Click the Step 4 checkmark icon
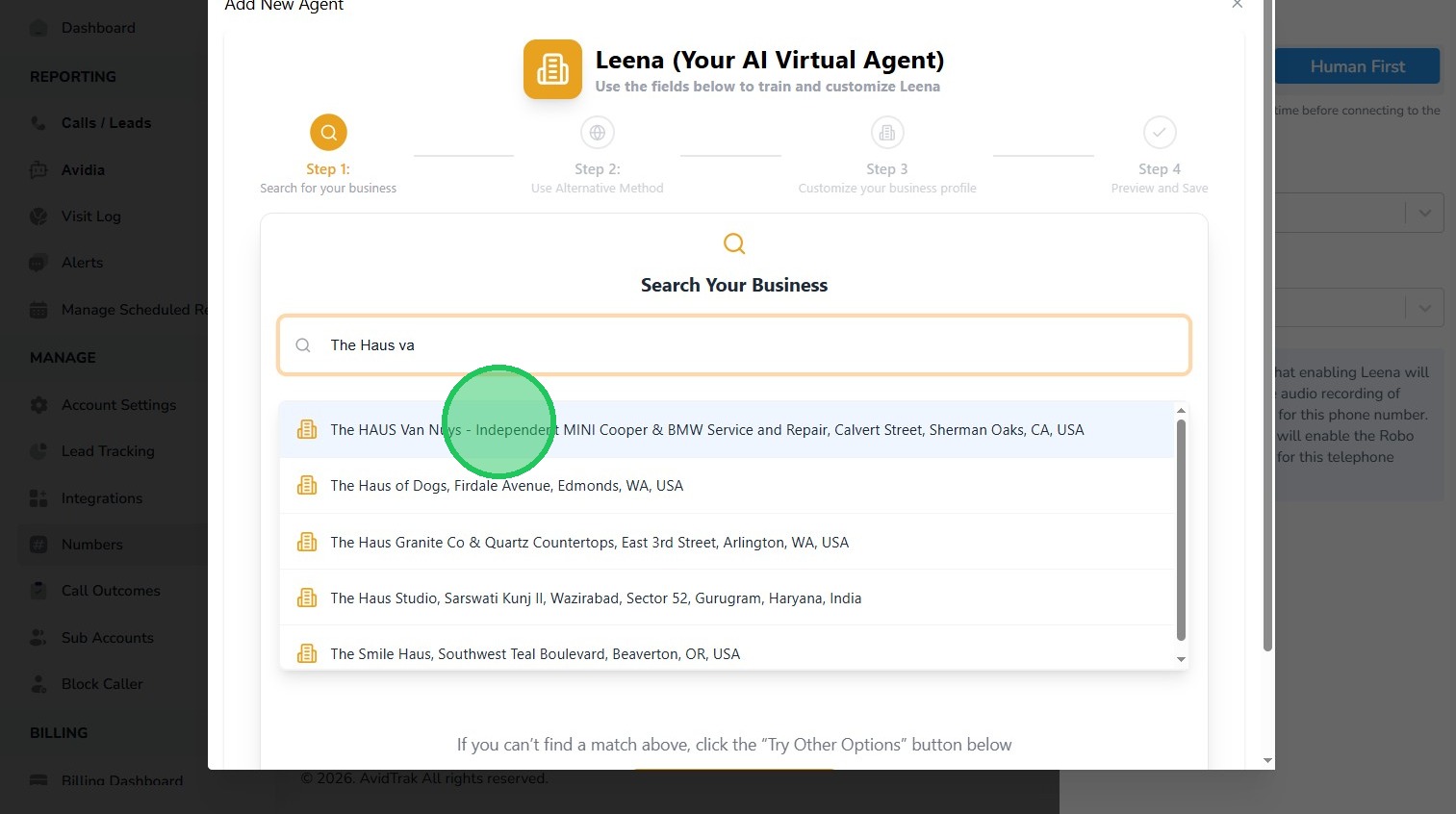The height and width of the screenshot is (814, 1456). point(1160,133)
